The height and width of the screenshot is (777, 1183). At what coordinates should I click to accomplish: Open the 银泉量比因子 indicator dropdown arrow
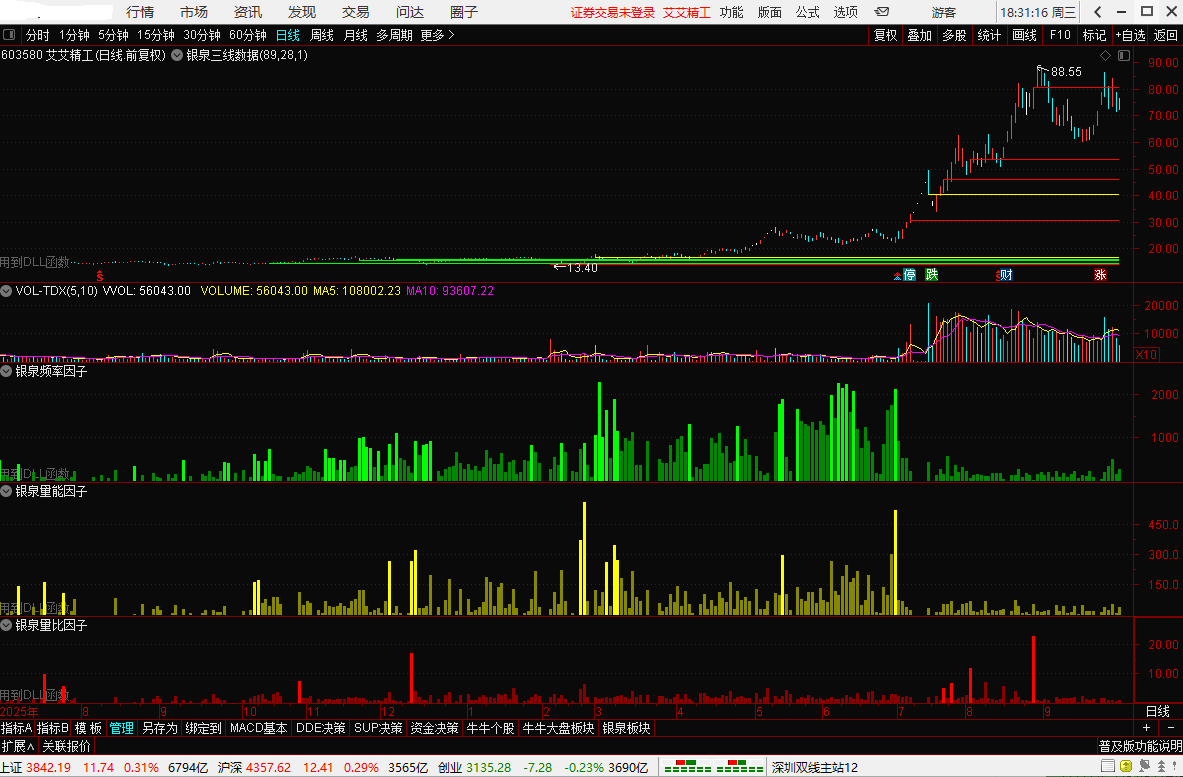6,625
